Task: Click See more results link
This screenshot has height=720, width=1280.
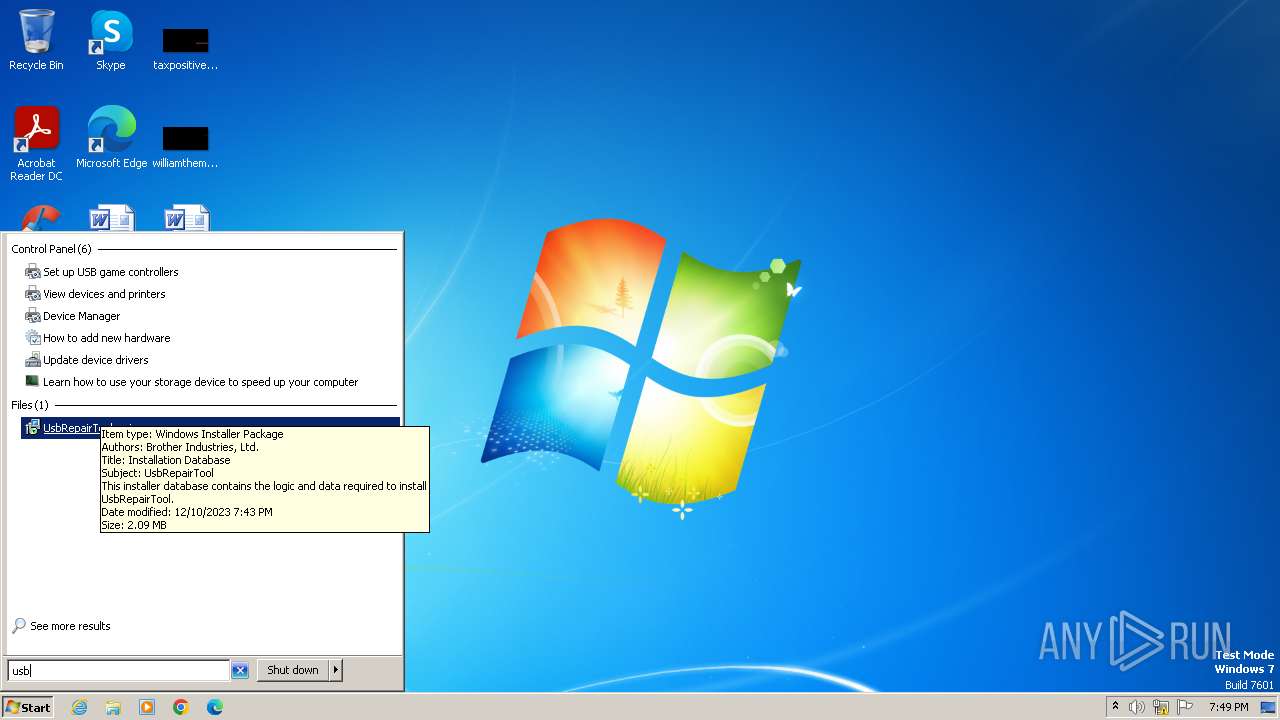Action: click(x=70, y=626)
